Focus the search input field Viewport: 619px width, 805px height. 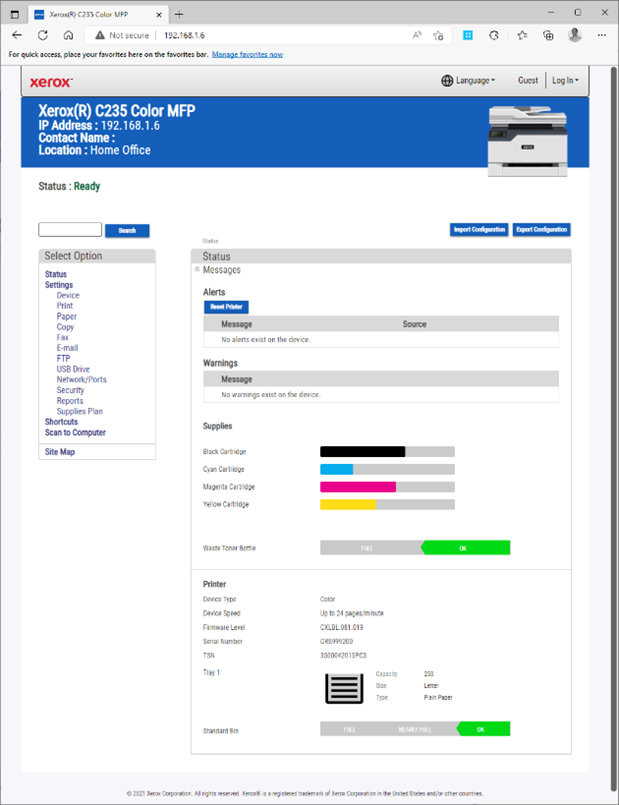pos(70,229)
